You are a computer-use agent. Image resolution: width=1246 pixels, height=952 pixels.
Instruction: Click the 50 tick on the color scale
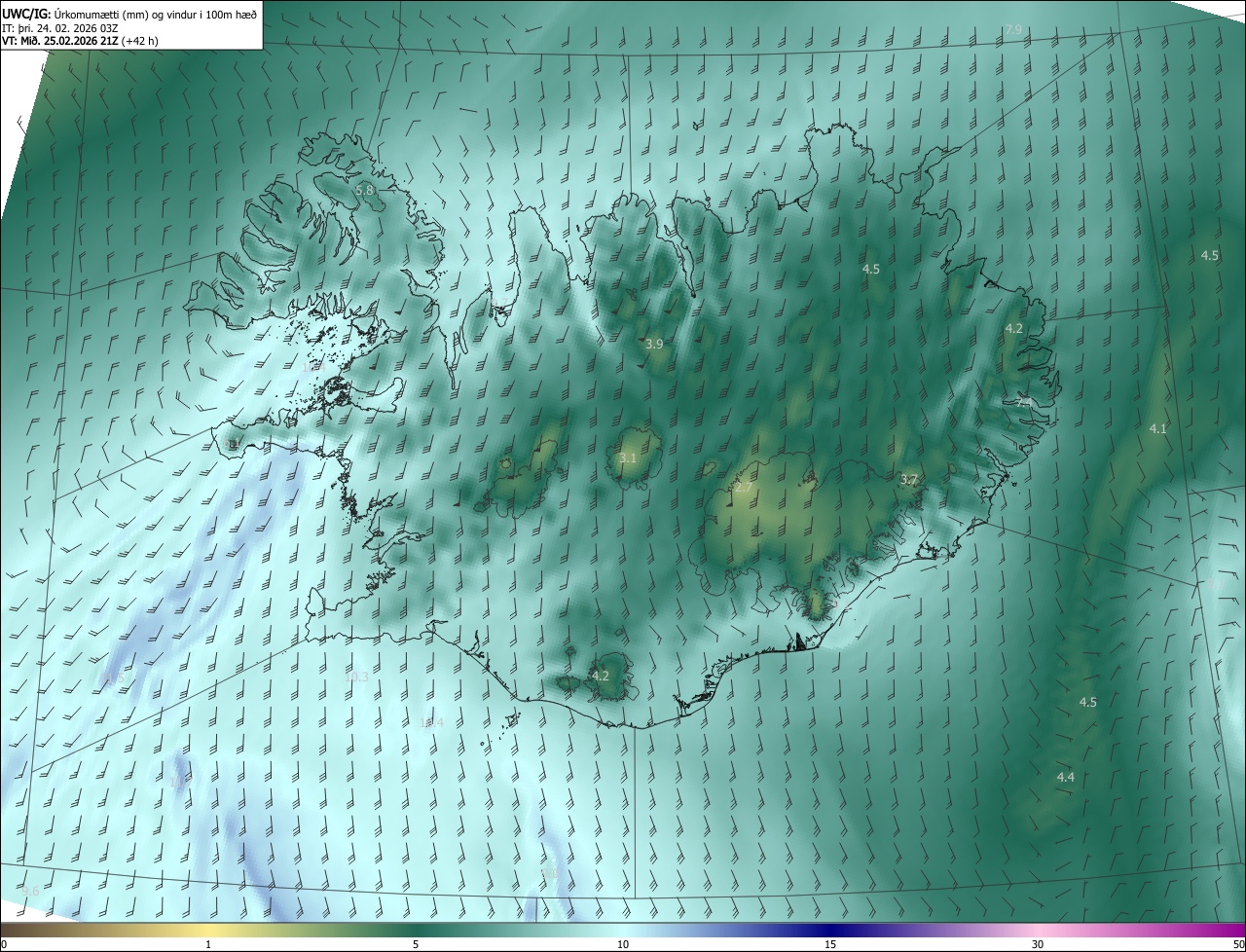1238,944
